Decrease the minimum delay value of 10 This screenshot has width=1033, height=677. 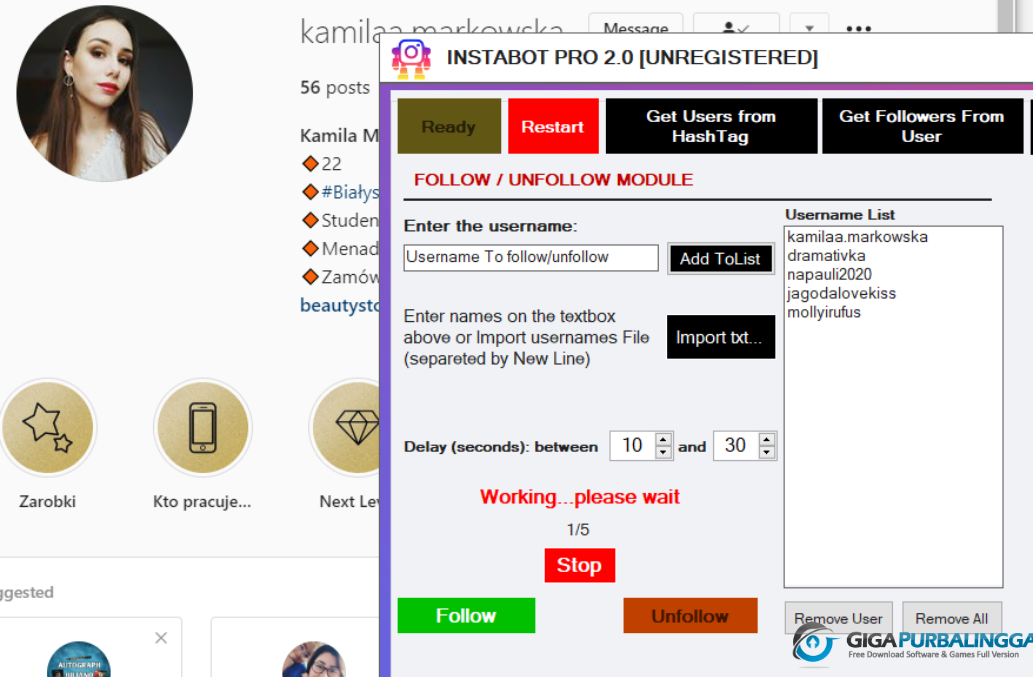(x=663, y=452)
